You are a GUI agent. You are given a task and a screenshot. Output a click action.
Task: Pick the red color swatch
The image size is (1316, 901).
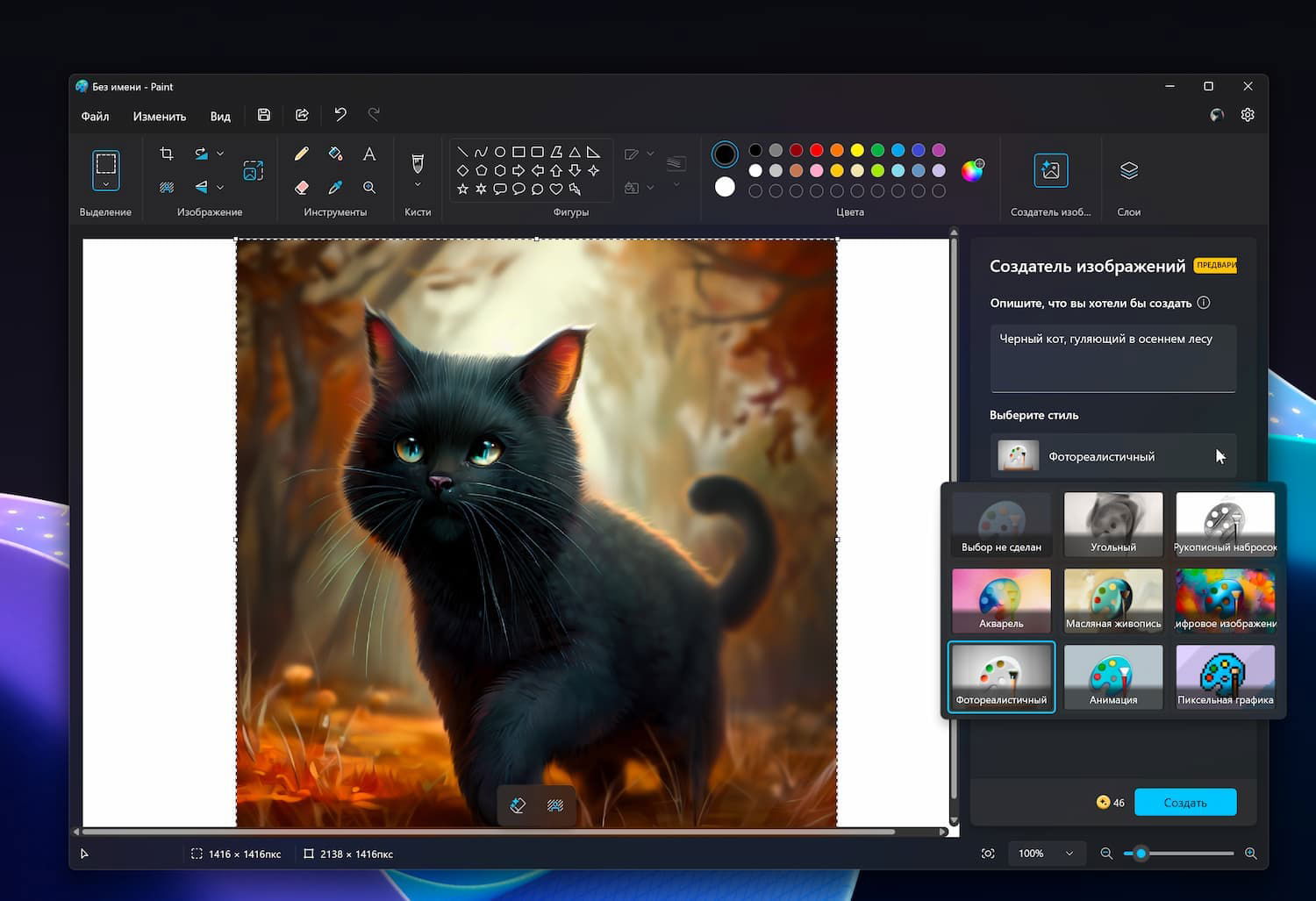tap(816, 150)
